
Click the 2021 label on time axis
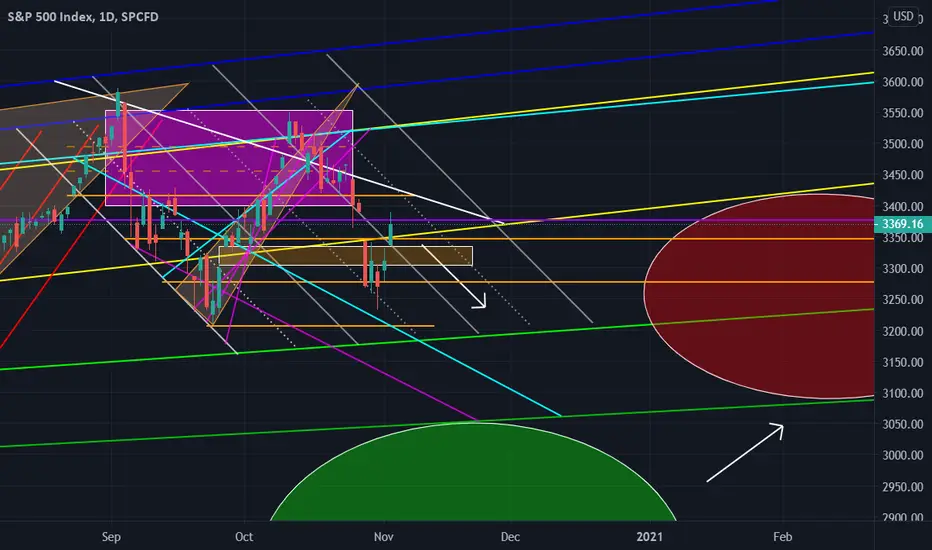pyautogui.click(x=649, y=537)
